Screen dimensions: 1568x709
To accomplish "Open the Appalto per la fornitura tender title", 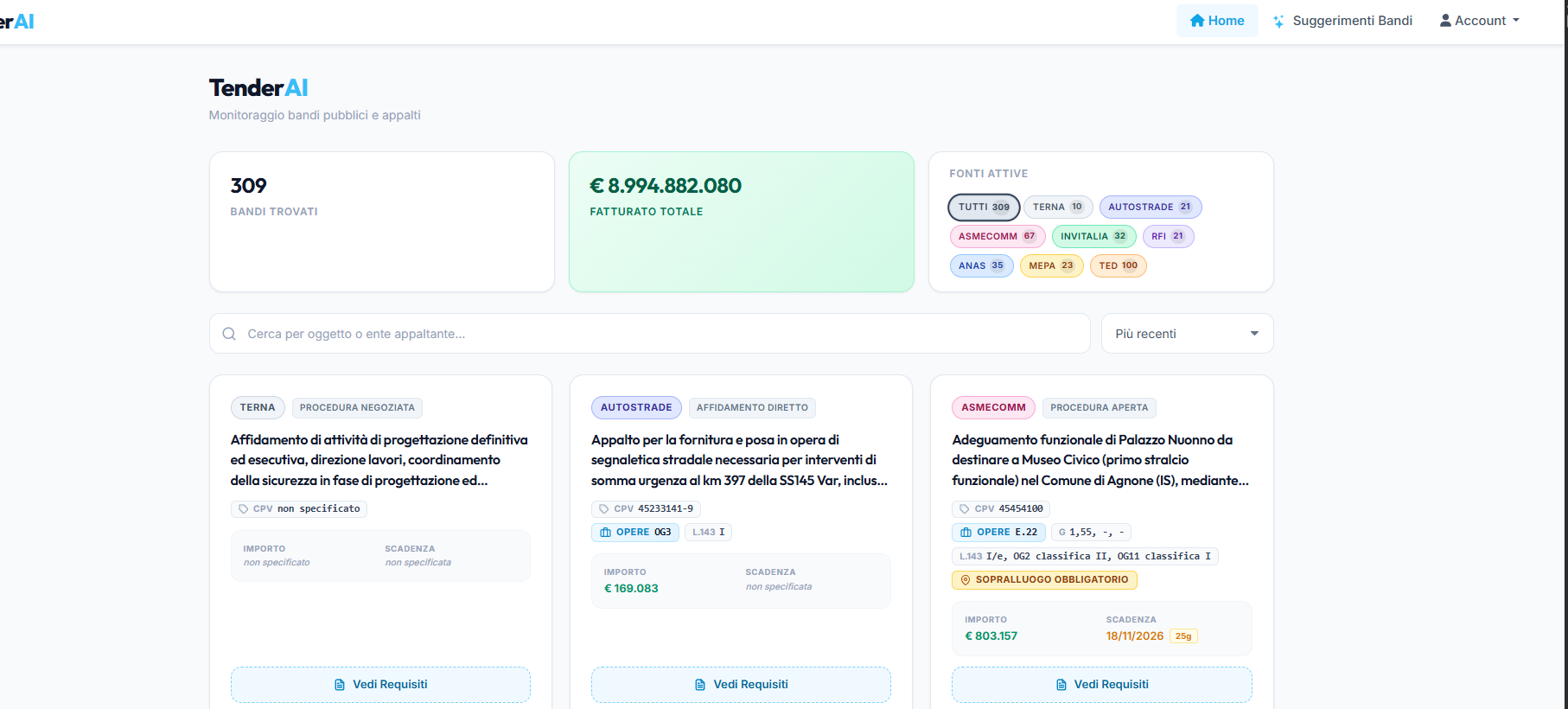I will click(740, 460).
